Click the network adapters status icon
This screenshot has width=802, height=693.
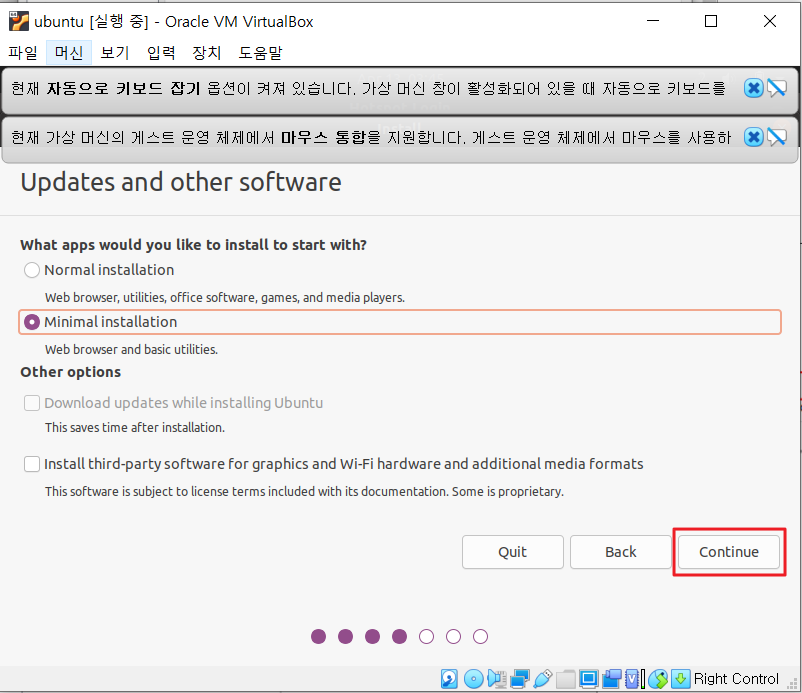pos(520,679)
